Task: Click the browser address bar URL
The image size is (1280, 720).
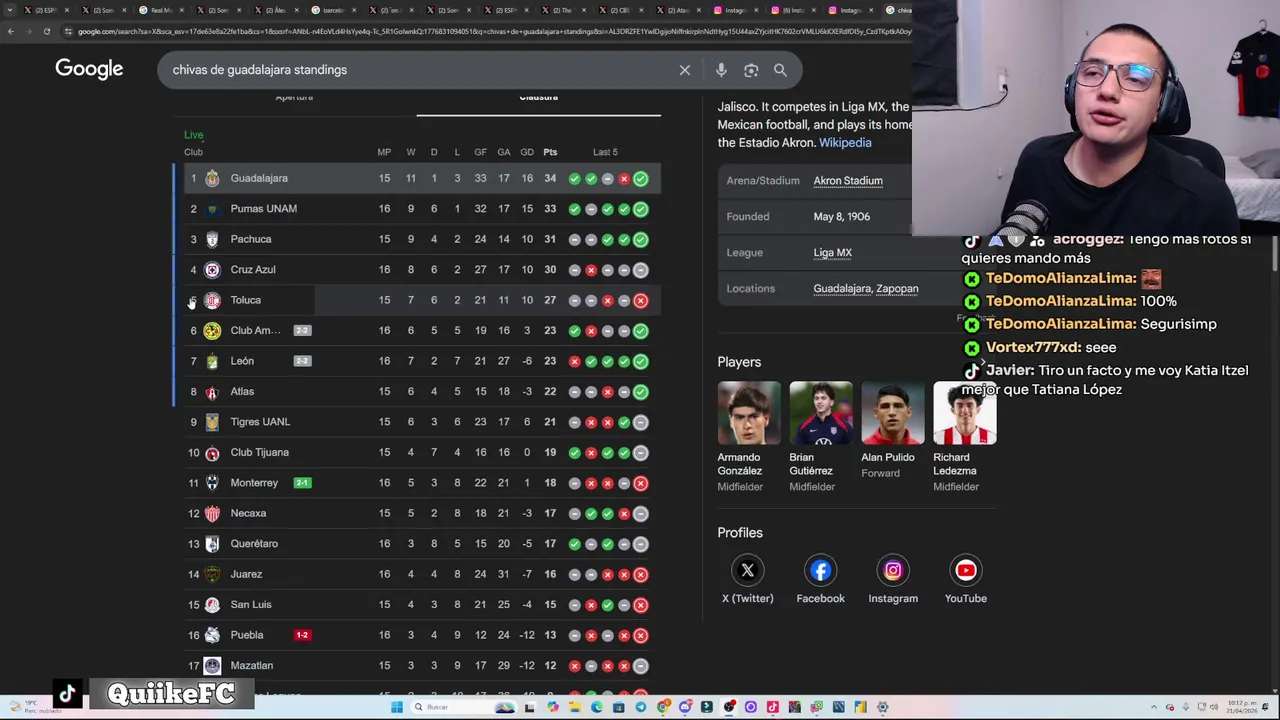Action: [494, 31]
